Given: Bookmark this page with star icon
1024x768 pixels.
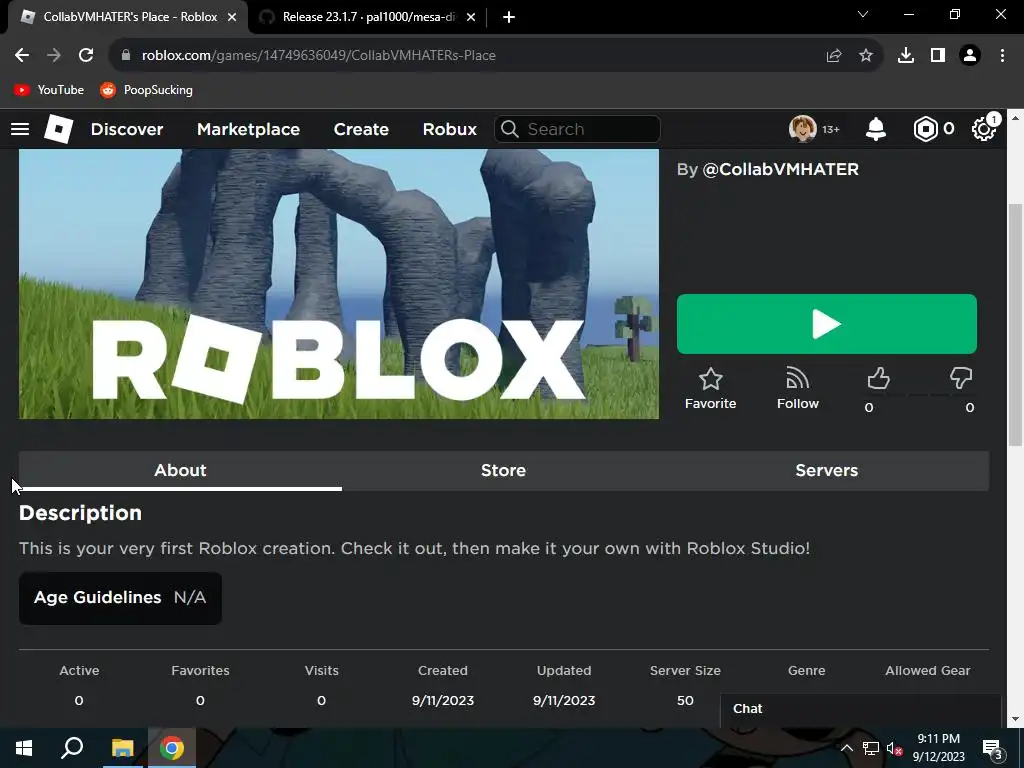Looking at the screenshot, I should pyautogui.click(x=865, y=55).
